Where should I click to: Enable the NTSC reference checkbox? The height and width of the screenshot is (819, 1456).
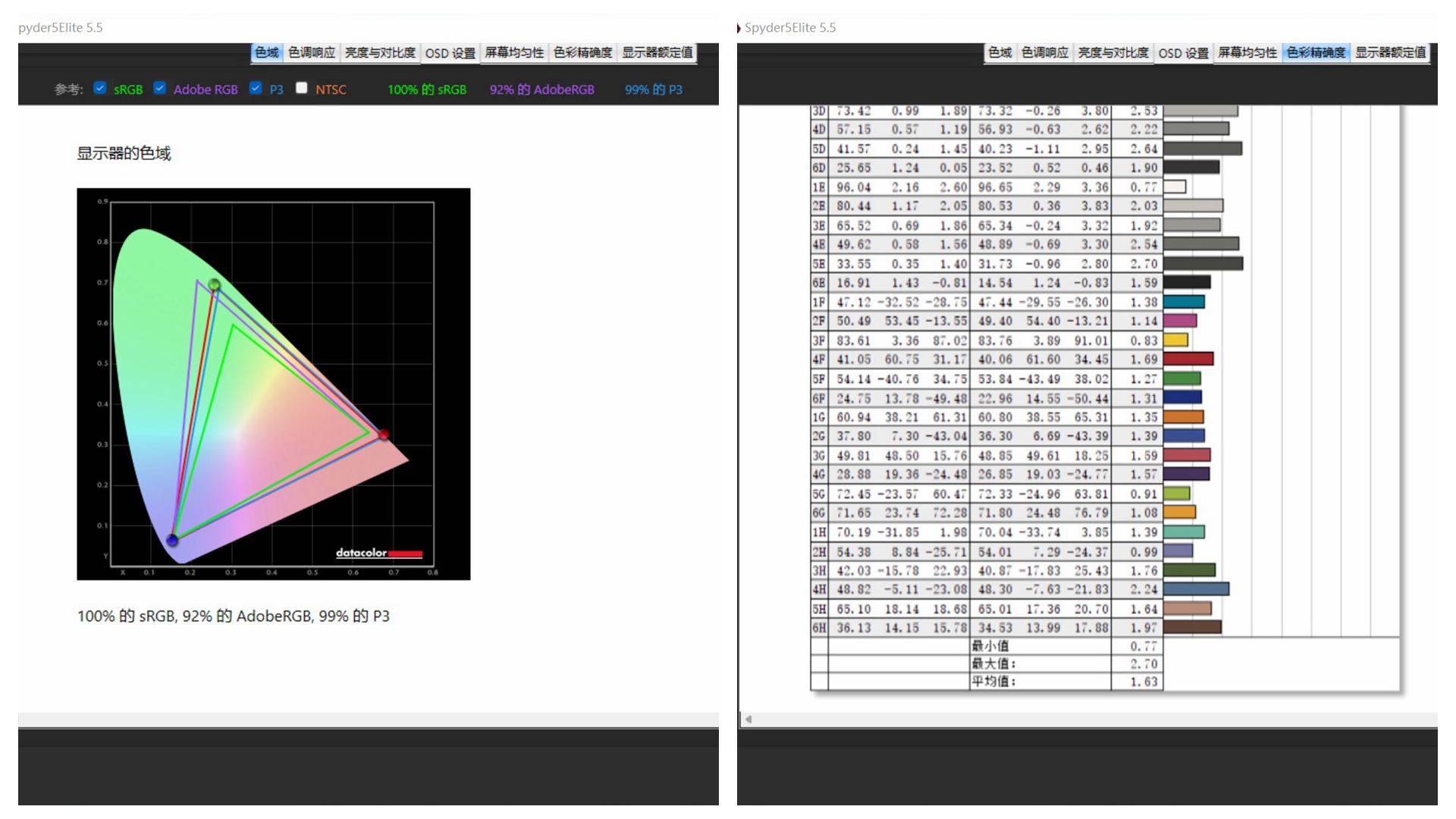[302, 88]
